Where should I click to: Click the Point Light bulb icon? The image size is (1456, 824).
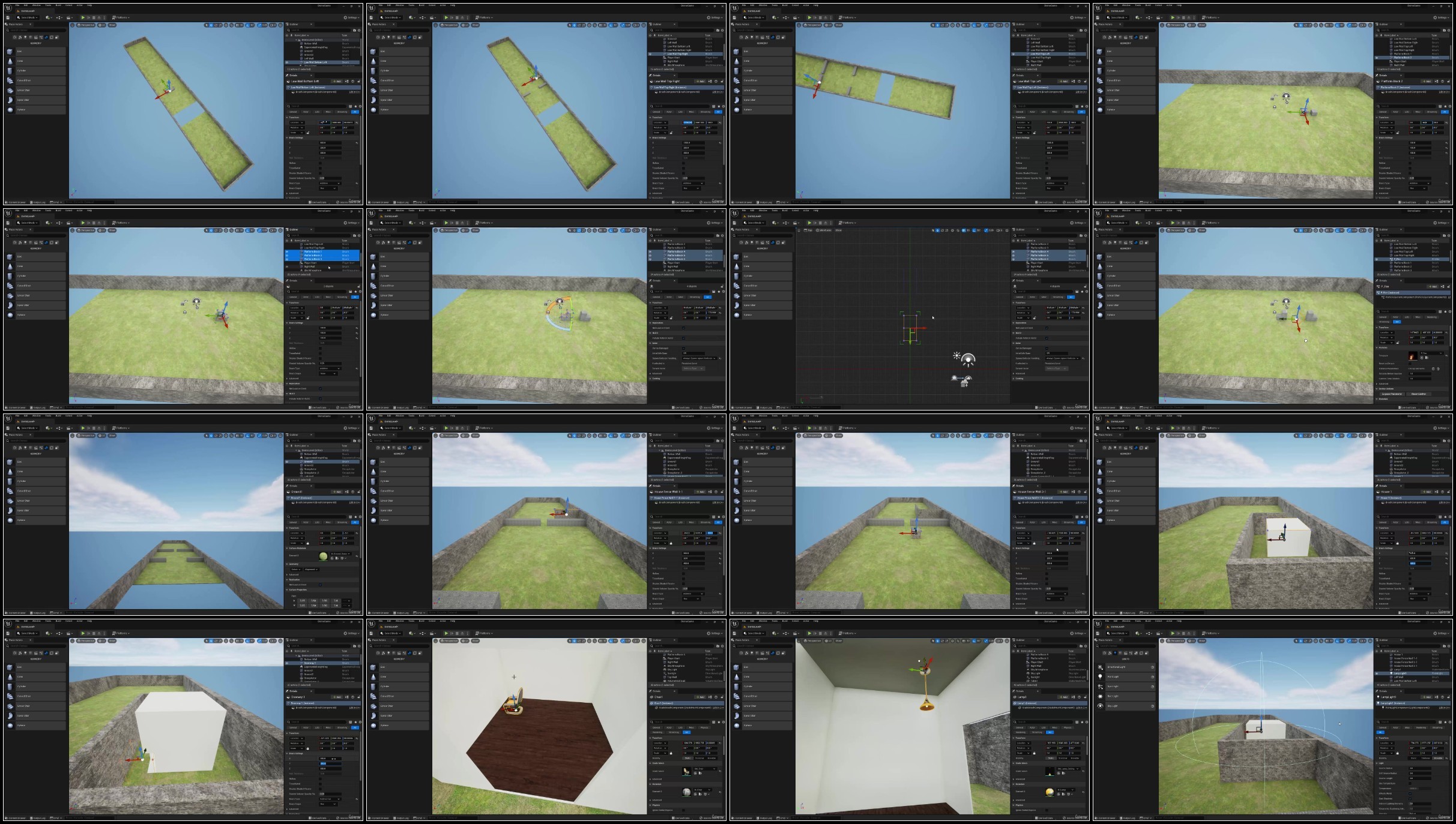click(1100, 676)
